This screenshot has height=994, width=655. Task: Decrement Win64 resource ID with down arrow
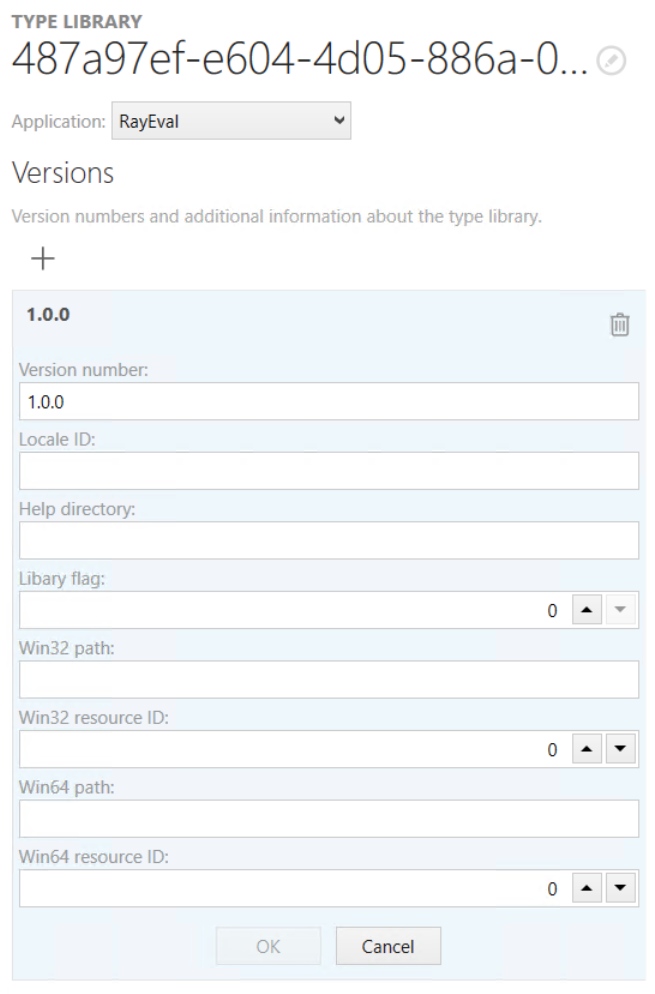(618, 886)
